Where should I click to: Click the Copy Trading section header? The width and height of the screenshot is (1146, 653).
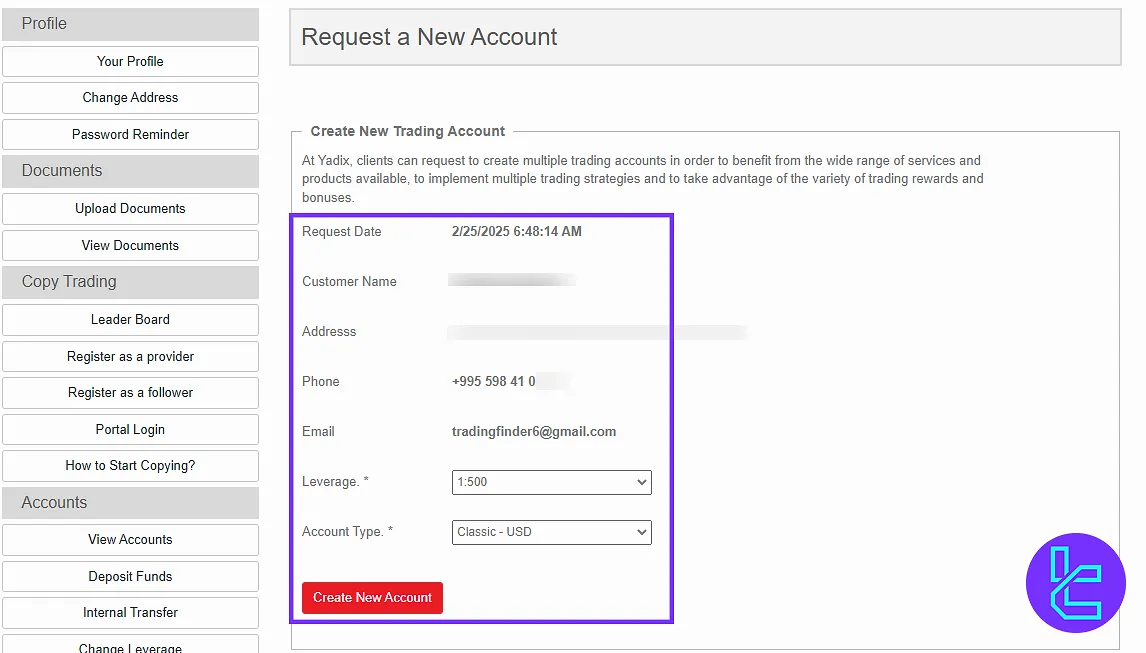click(130, 282)
